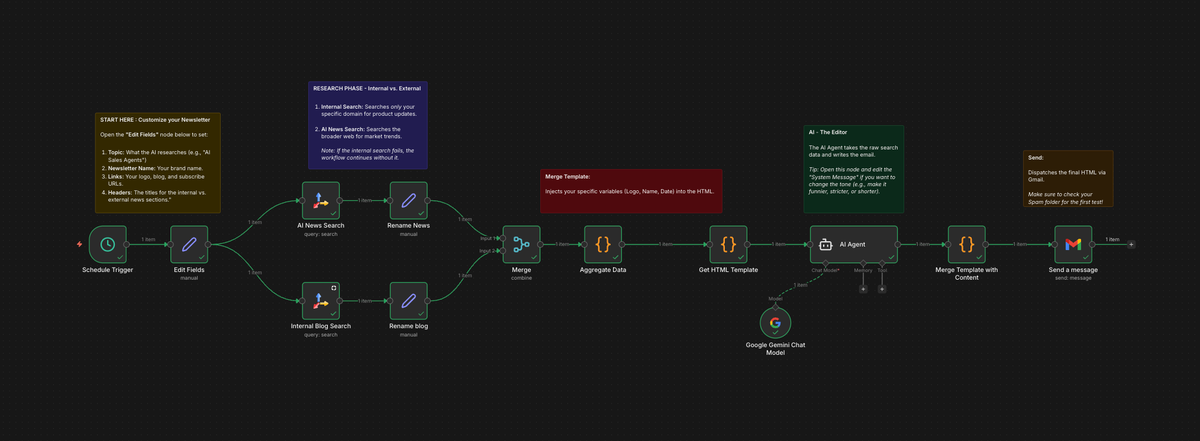Viewport: 1200px width, 441px height.
Task: Select the AI News Search node icon
Action: coord(321,200)
